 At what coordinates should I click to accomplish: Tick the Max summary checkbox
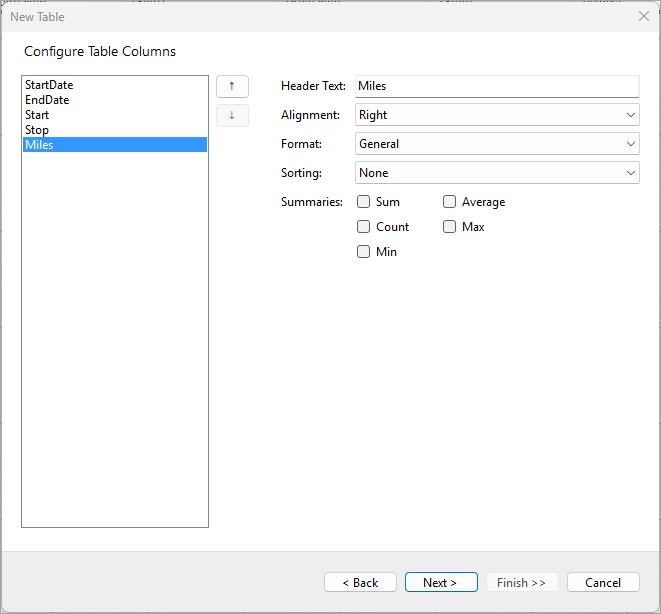pos(449,227)
